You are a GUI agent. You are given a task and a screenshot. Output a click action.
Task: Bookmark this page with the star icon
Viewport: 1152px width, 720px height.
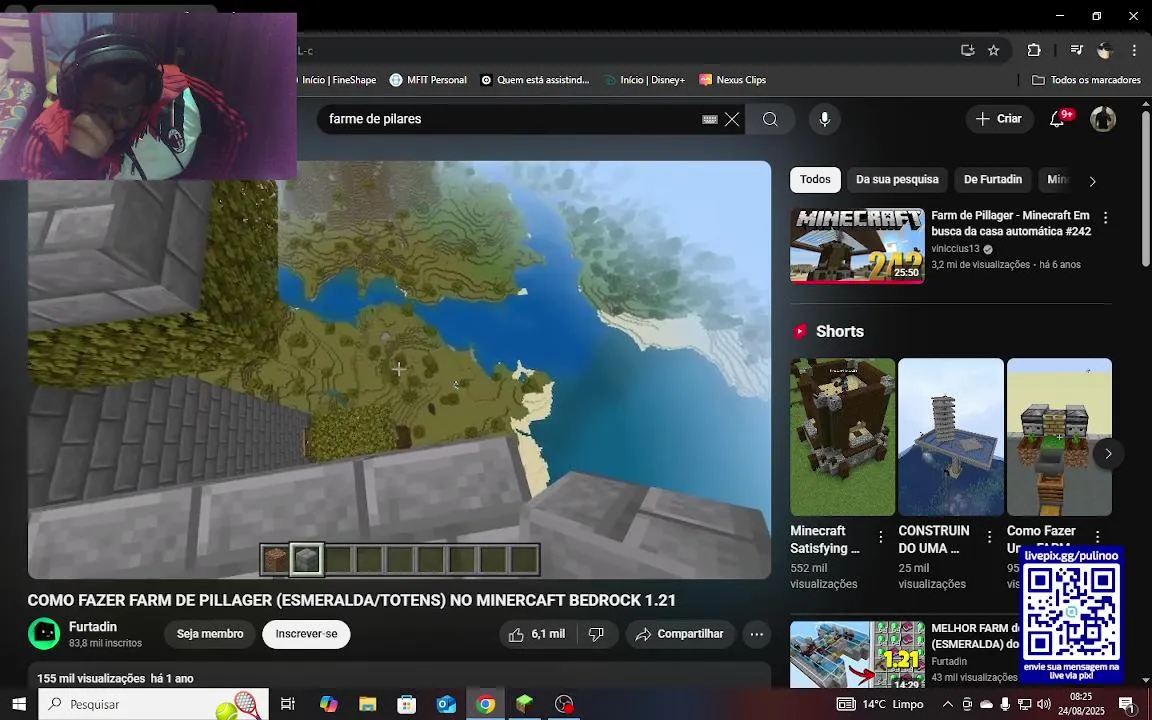993,50
